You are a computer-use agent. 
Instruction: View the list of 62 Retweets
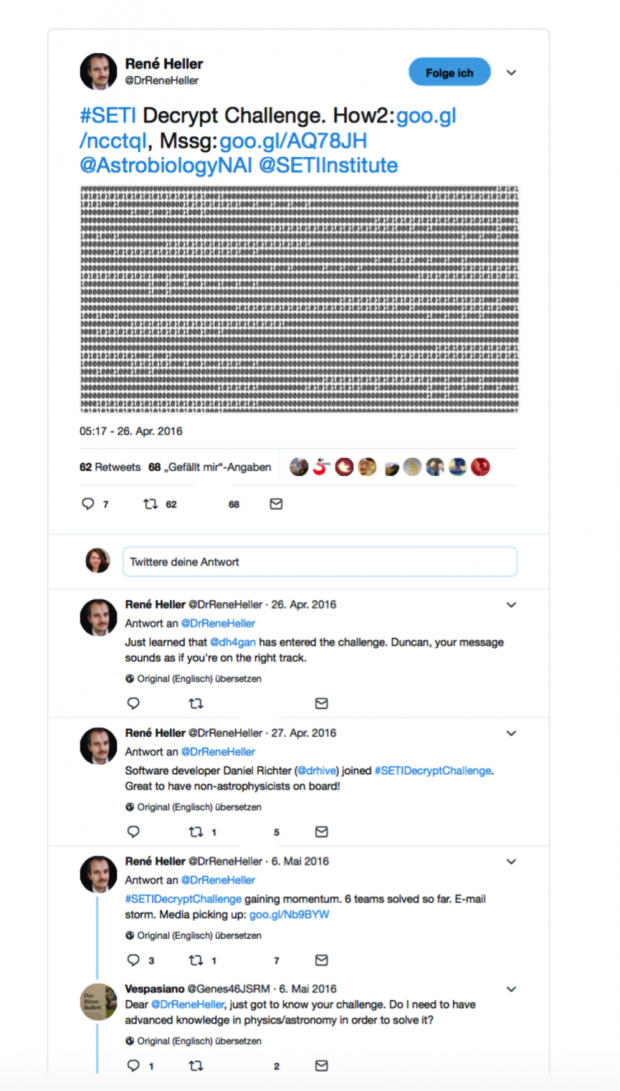pos(109,467)
